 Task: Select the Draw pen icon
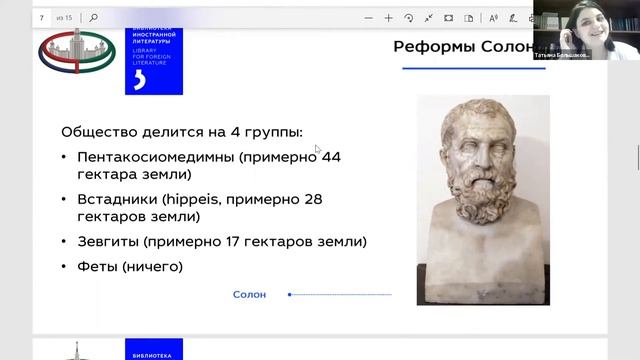click(x=513, y=18)
